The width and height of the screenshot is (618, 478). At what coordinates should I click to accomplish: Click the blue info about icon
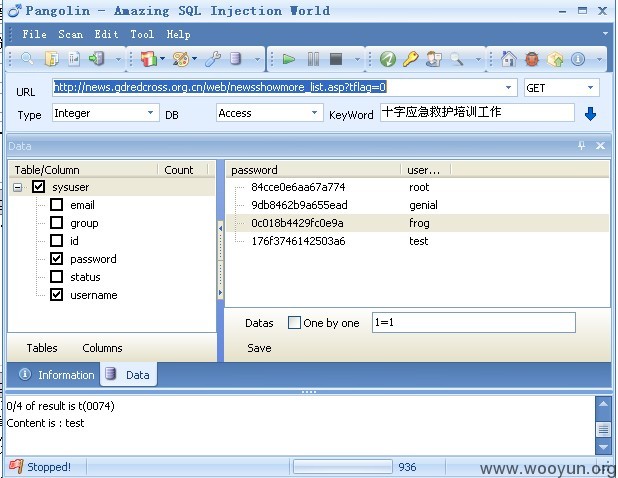578,60
